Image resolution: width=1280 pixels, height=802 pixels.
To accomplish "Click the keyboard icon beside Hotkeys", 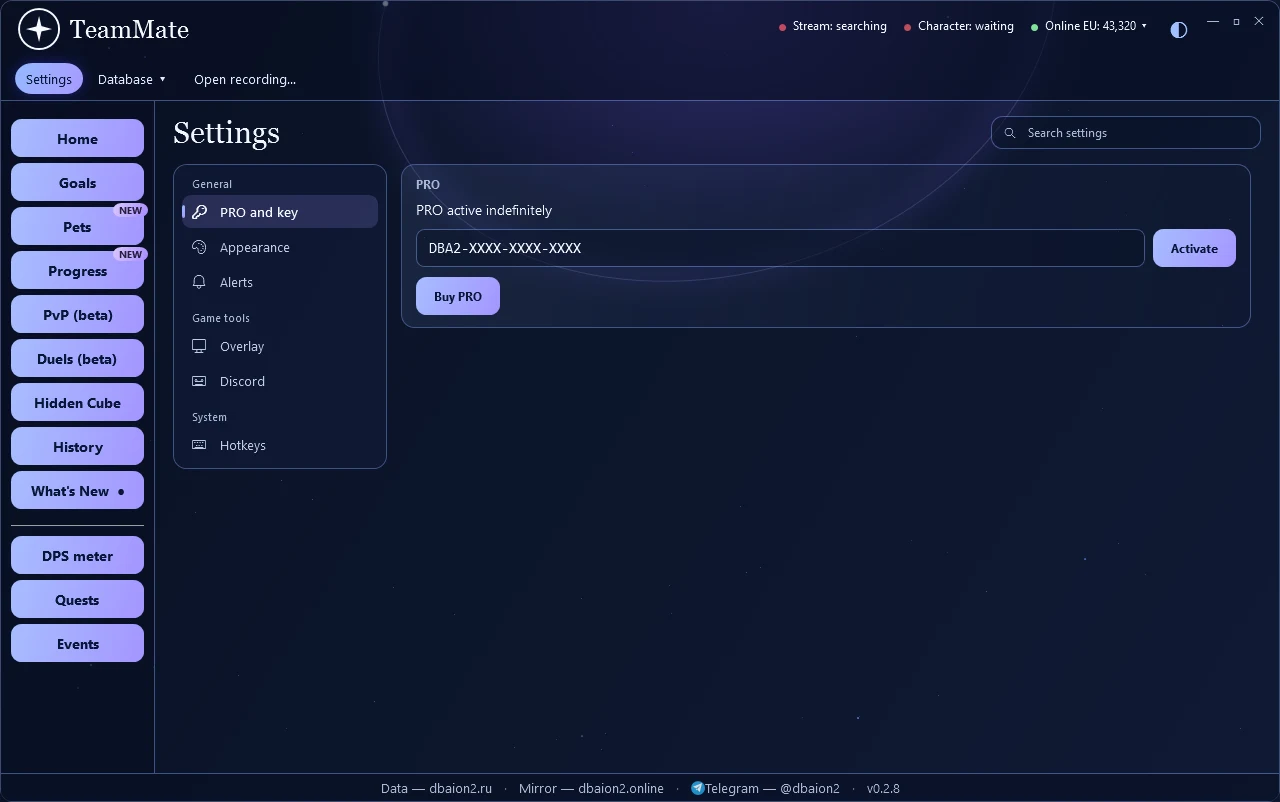I will (x=199, y=445).
